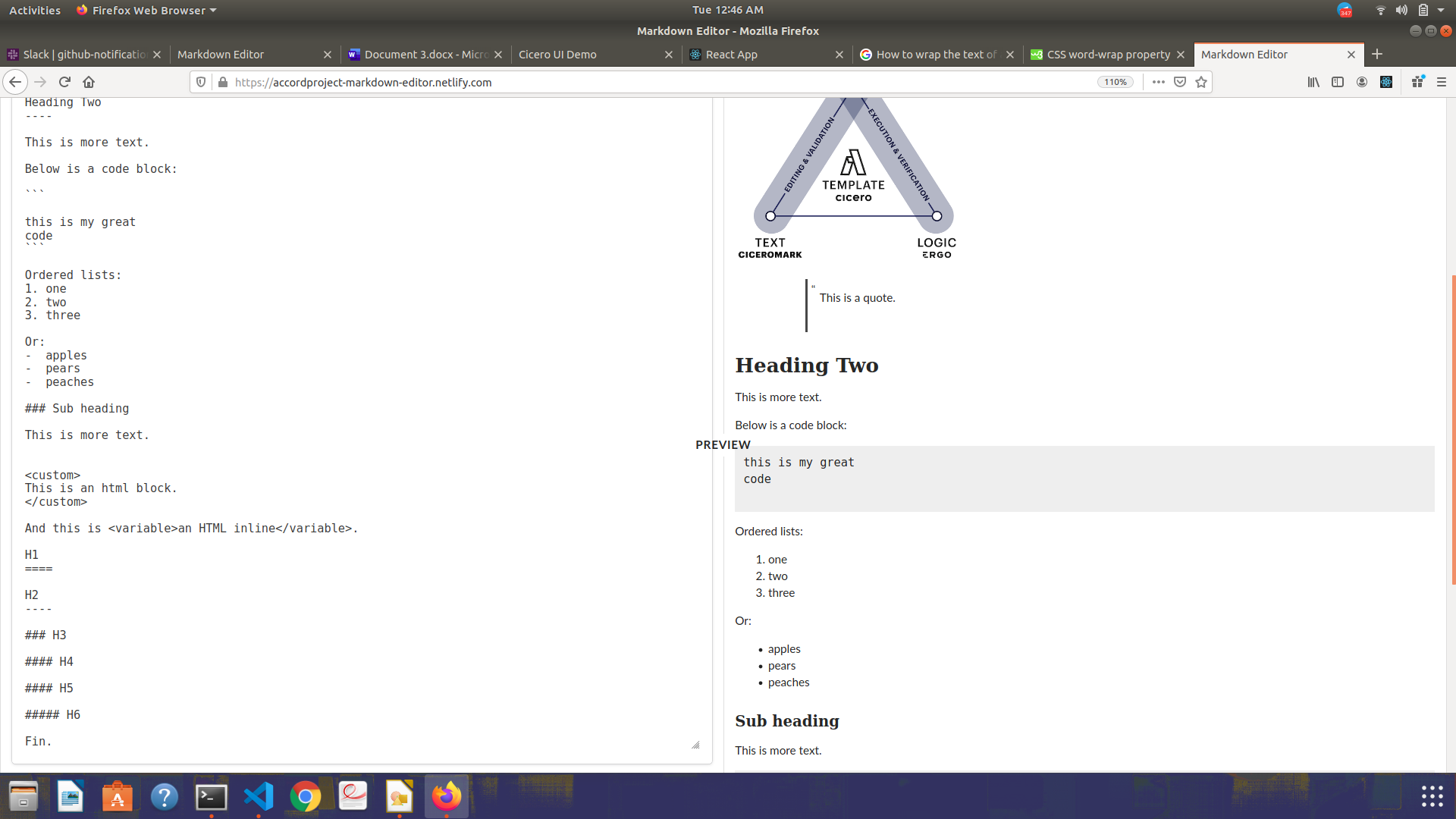Click the React DevTools extension icon

point(1387,82)
